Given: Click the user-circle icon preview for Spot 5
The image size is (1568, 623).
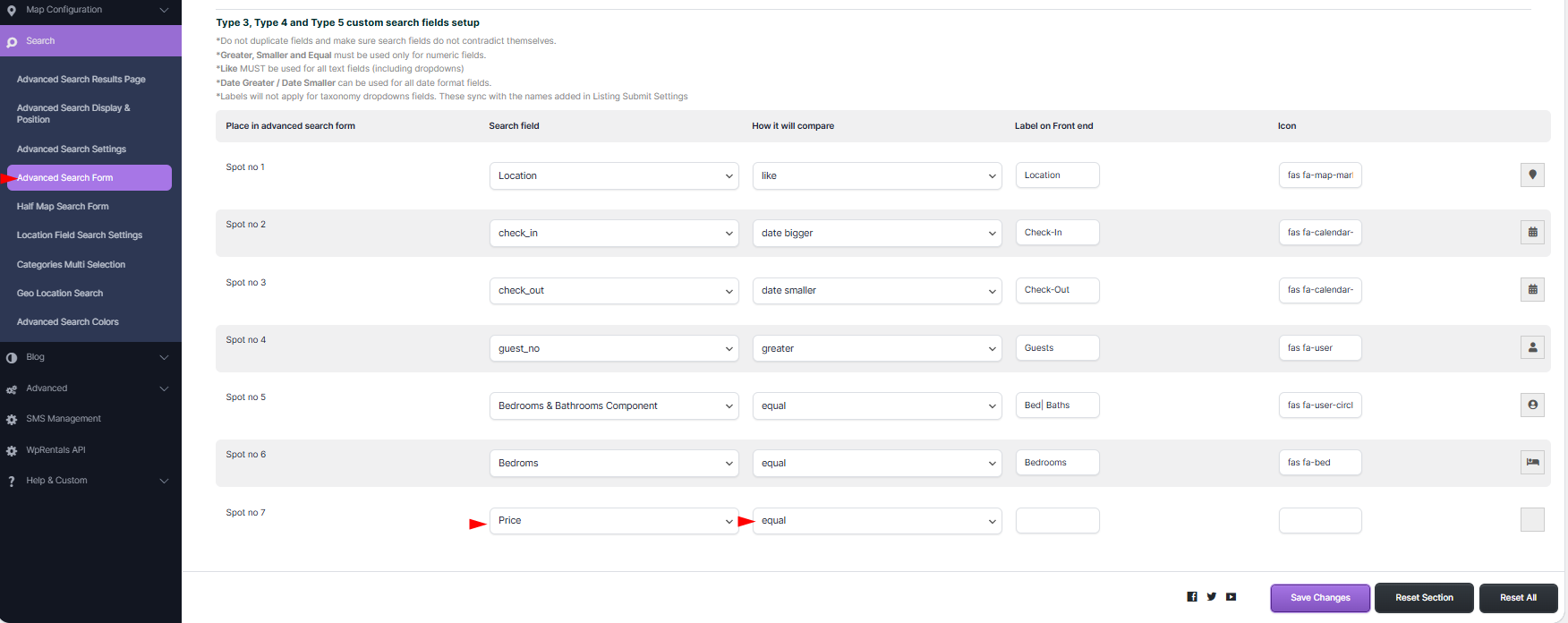Looking at the screenshot, I should tap(1532, 405).
